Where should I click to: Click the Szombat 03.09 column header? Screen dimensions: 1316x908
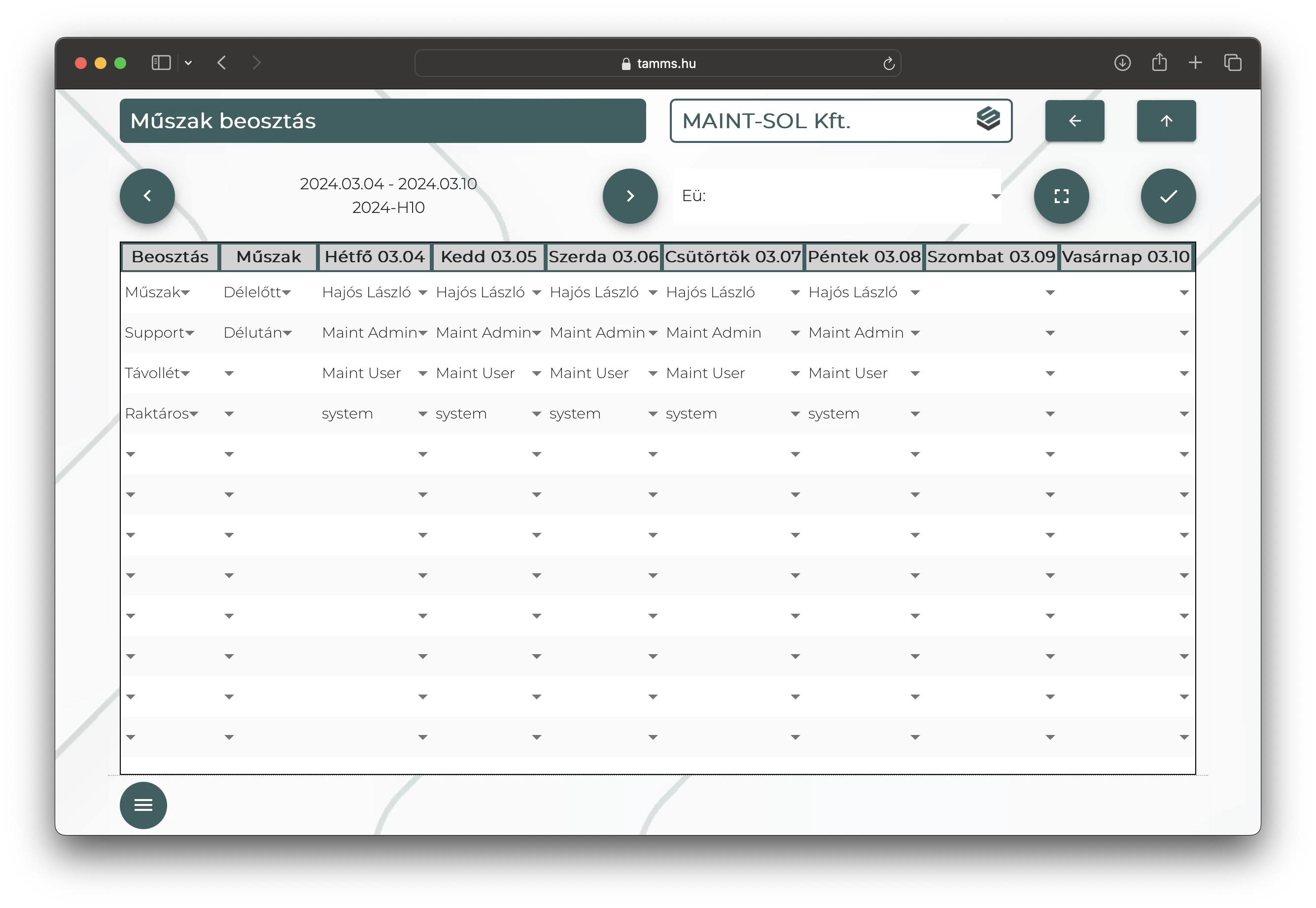[x=990, y=257]
